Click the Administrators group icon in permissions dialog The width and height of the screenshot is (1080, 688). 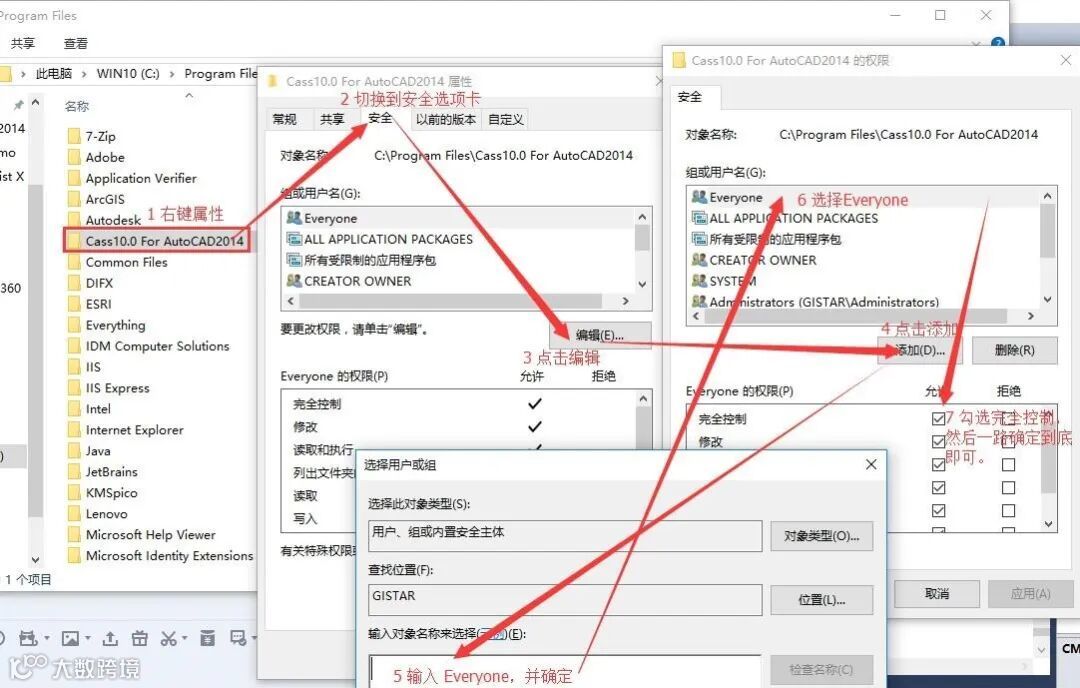(x=699, y=301)
